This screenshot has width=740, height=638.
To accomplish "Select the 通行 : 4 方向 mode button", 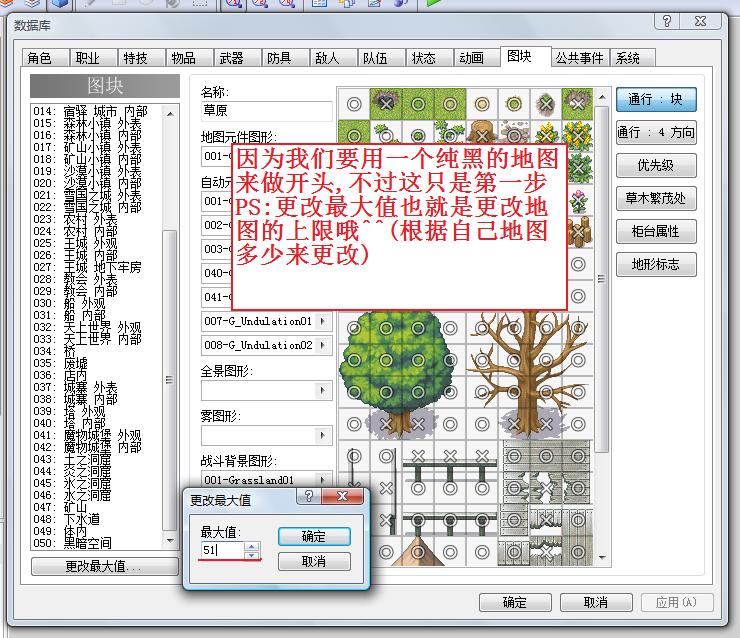I will [x=656, y=132].
